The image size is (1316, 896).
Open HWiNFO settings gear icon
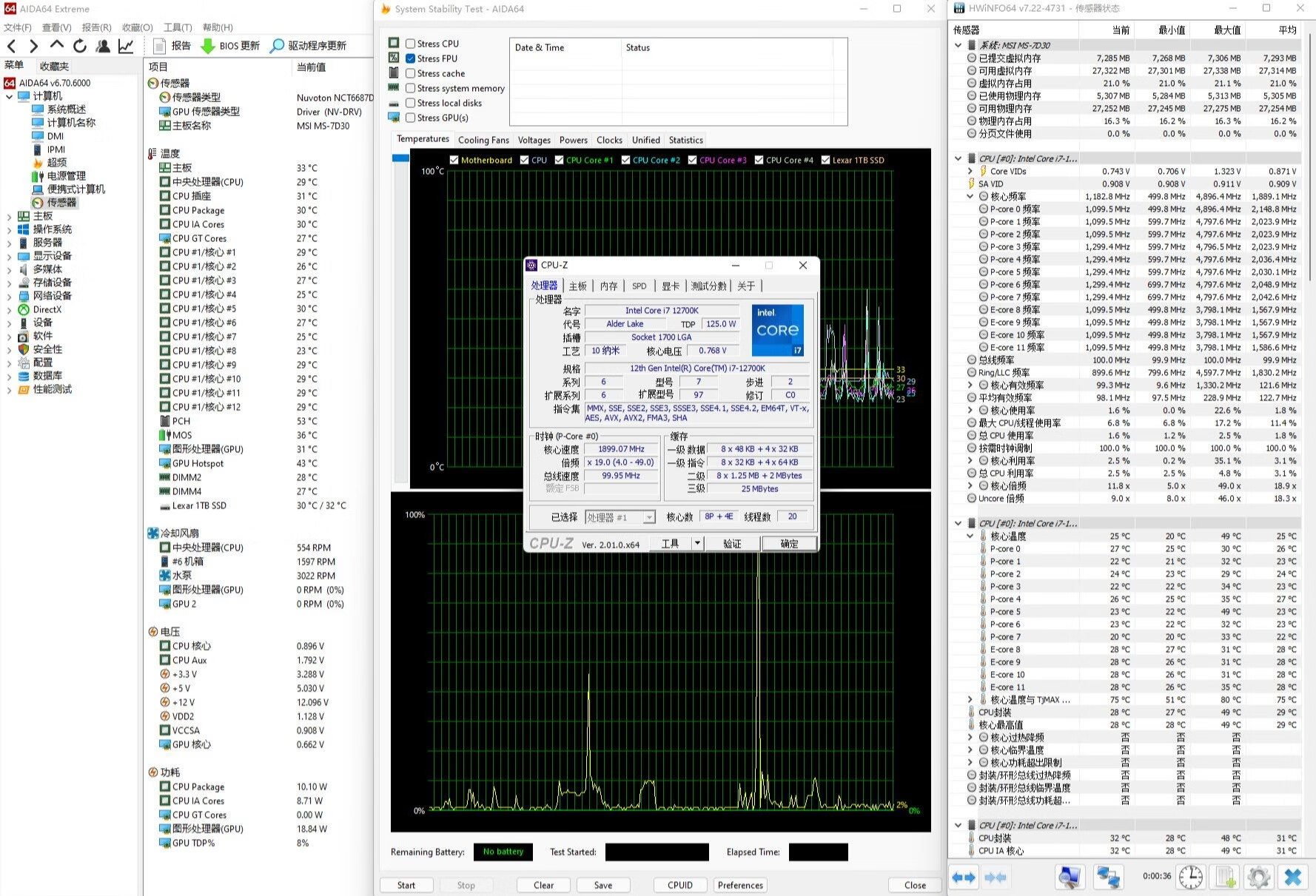pos(1259,878)
